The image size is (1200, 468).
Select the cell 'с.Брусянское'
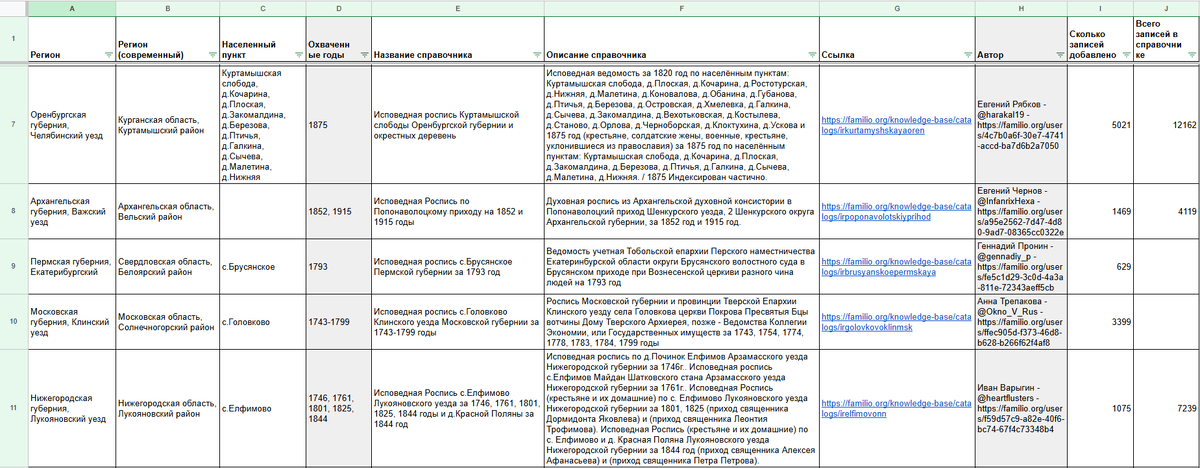tap(262, 266)
